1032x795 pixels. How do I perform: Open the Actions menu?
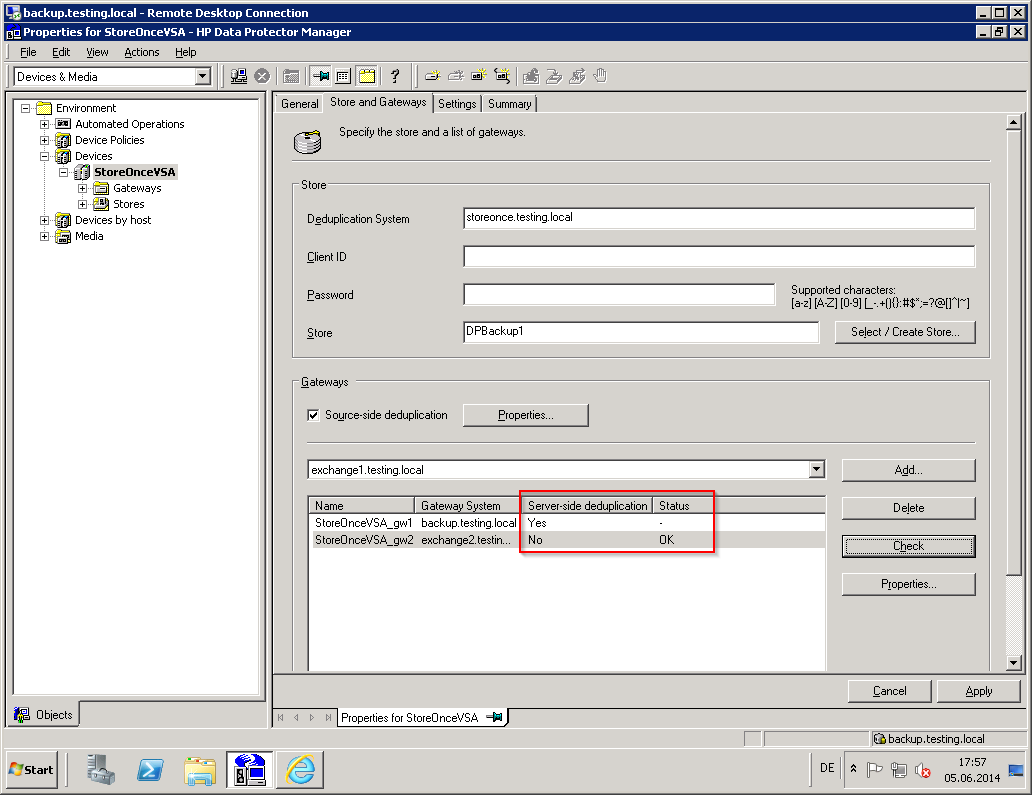[x=142, y=52]
